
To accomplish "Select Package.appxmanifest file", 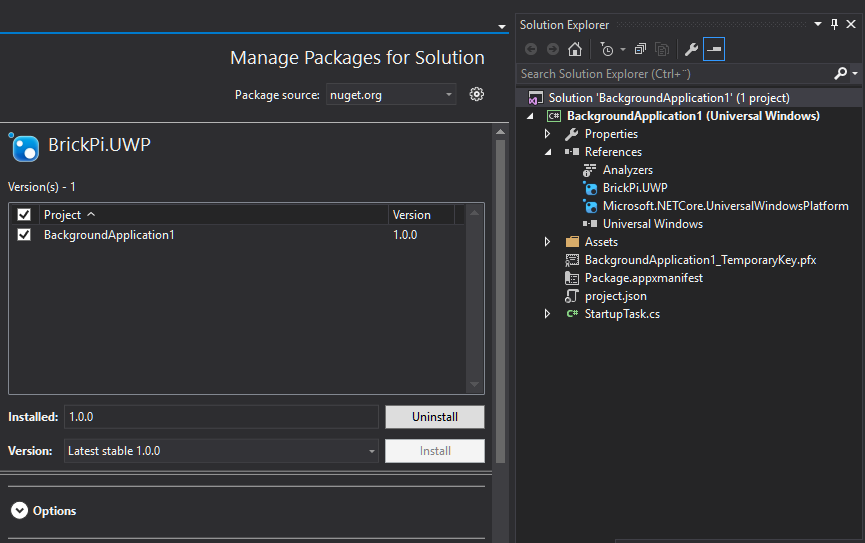I will click(643, 278).
